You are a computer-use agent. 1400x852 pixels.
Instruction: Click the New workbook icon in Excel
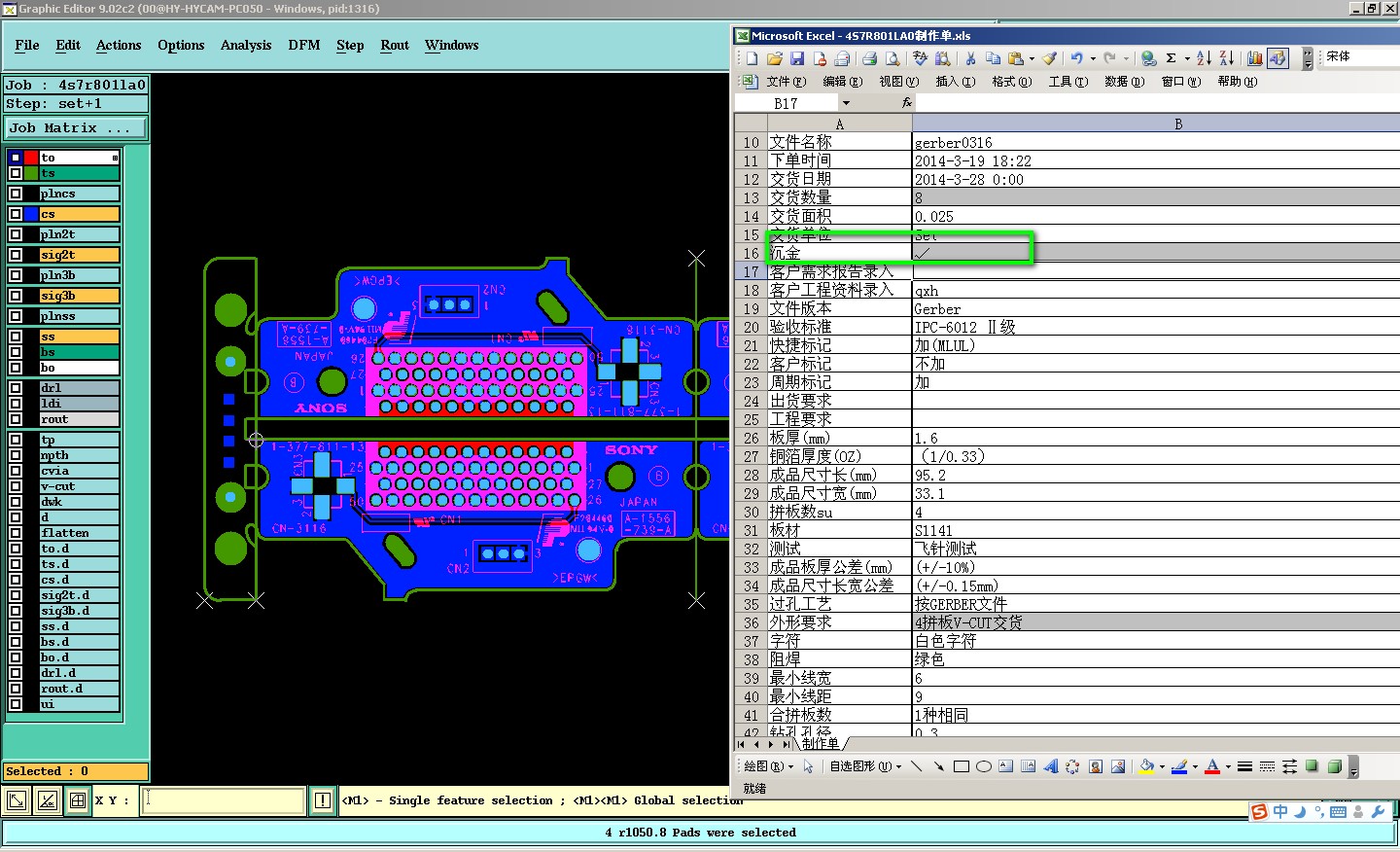[752, 58]
